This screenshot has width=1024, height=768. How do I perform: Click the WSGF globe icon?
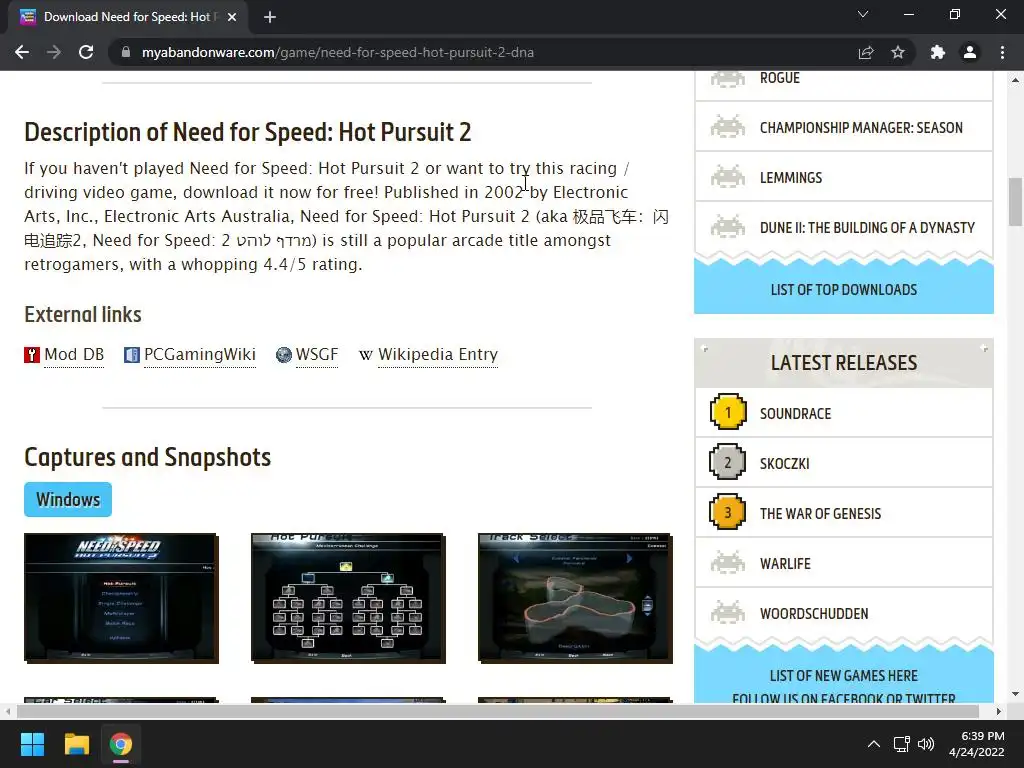pyautogui.click(x=283, y=355)
